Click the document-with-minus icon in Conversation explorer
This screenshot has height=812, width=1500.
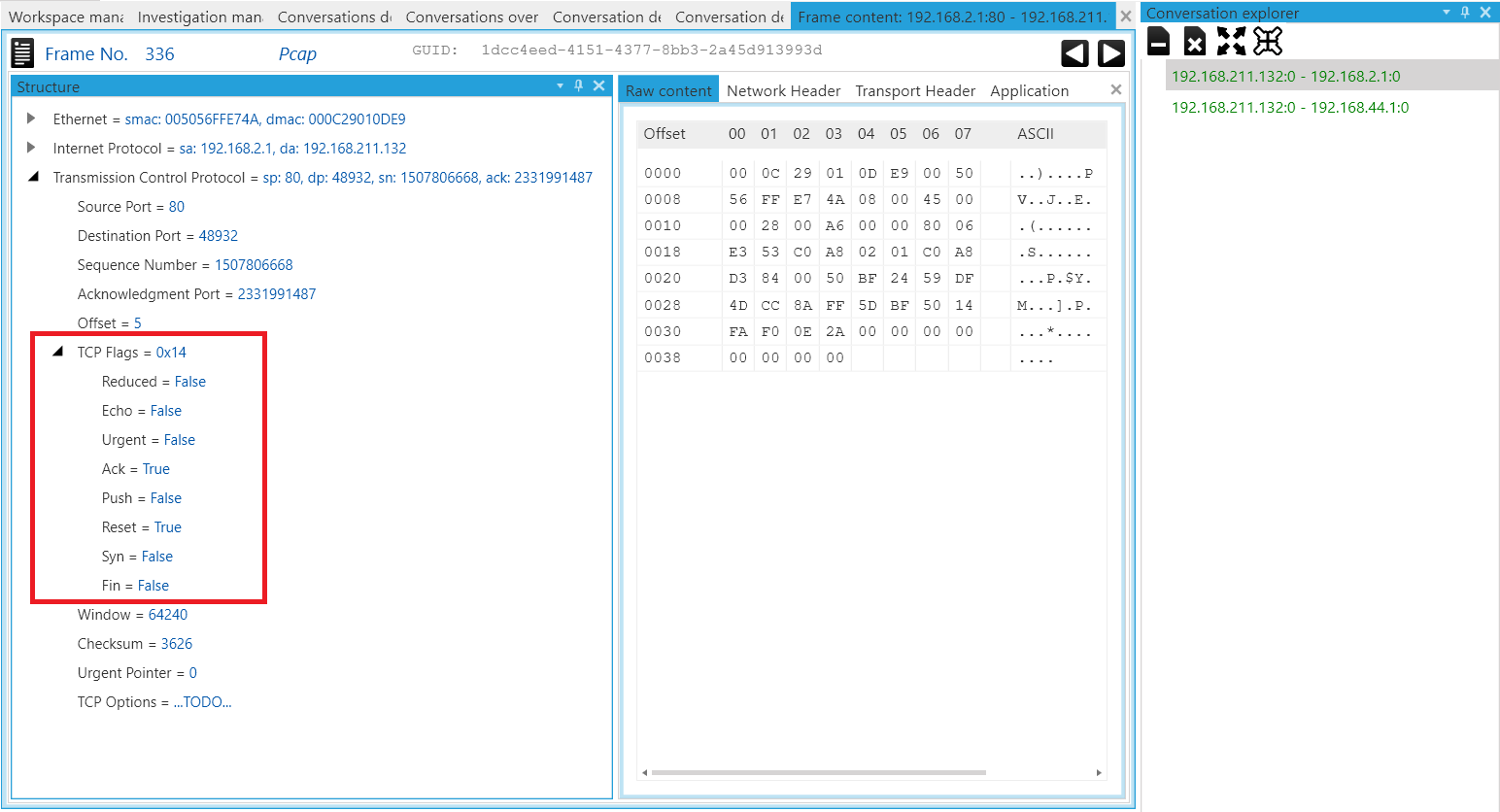click(1158, 41)
